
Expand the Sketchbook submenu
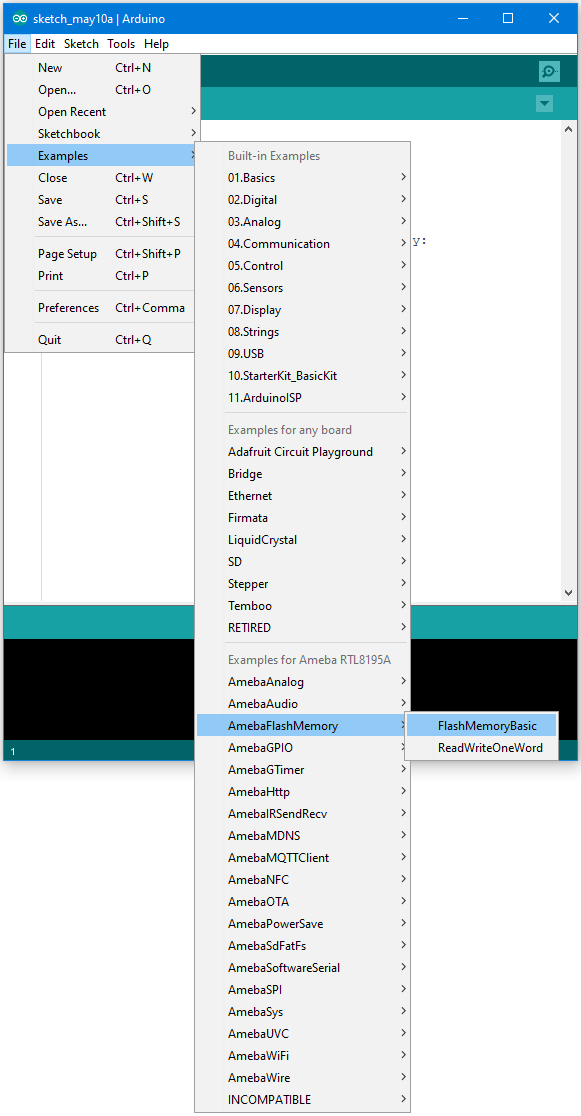tap(103, 134)
